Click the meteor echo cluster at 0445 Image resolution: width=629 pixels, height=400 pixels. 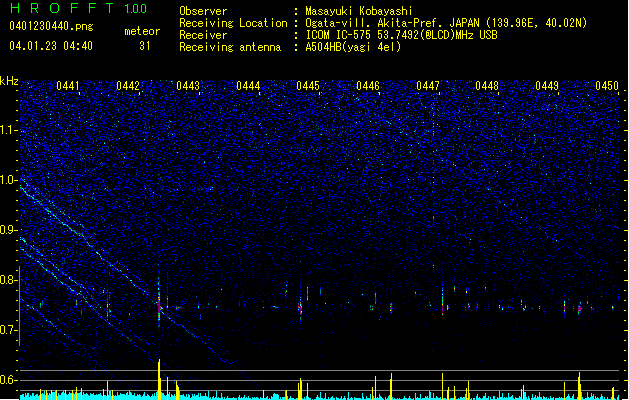point(300,309)
